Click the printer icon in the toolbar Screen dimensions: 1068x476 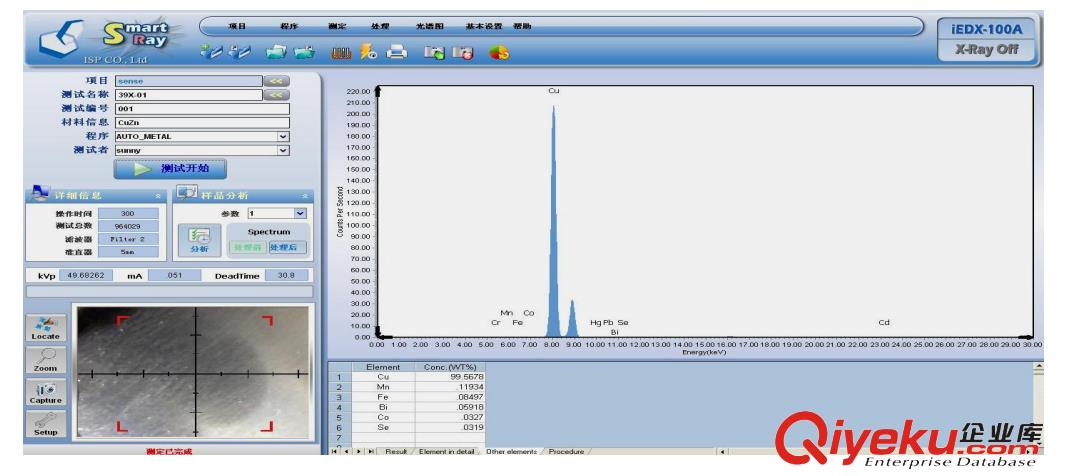click(x=396, y=52)
